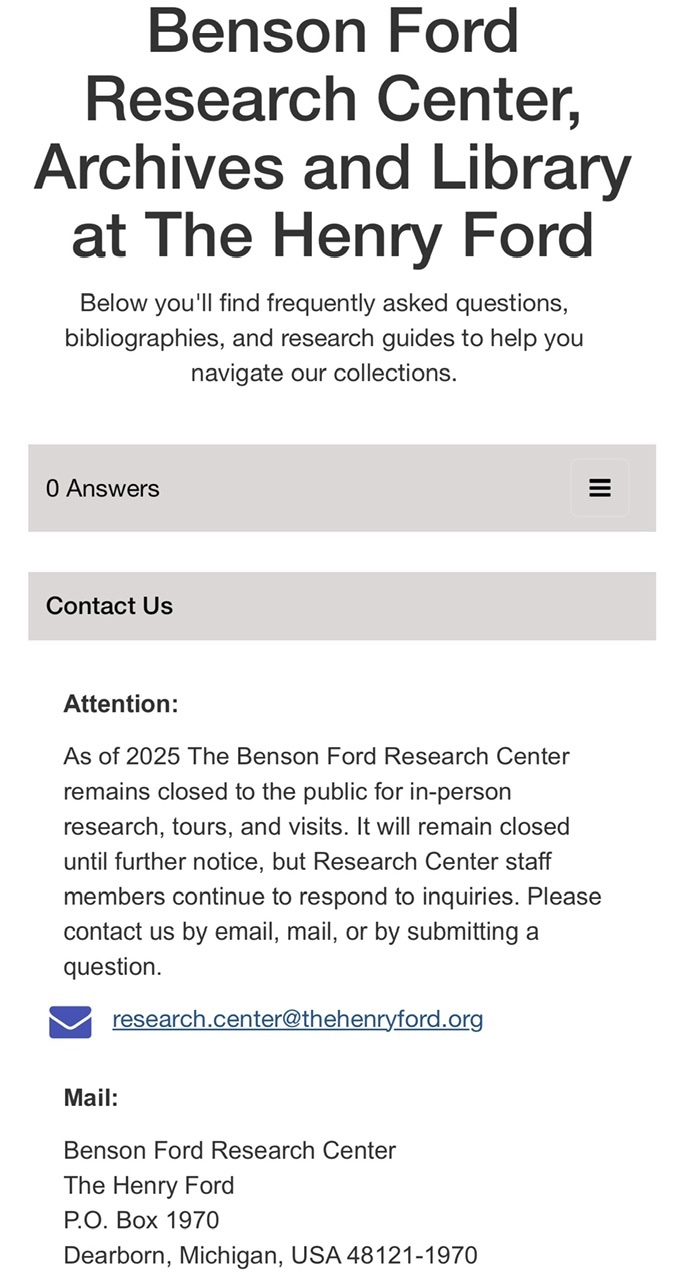
Task: Open the hamburger menu beside 0 Answers
Action: 599,488
